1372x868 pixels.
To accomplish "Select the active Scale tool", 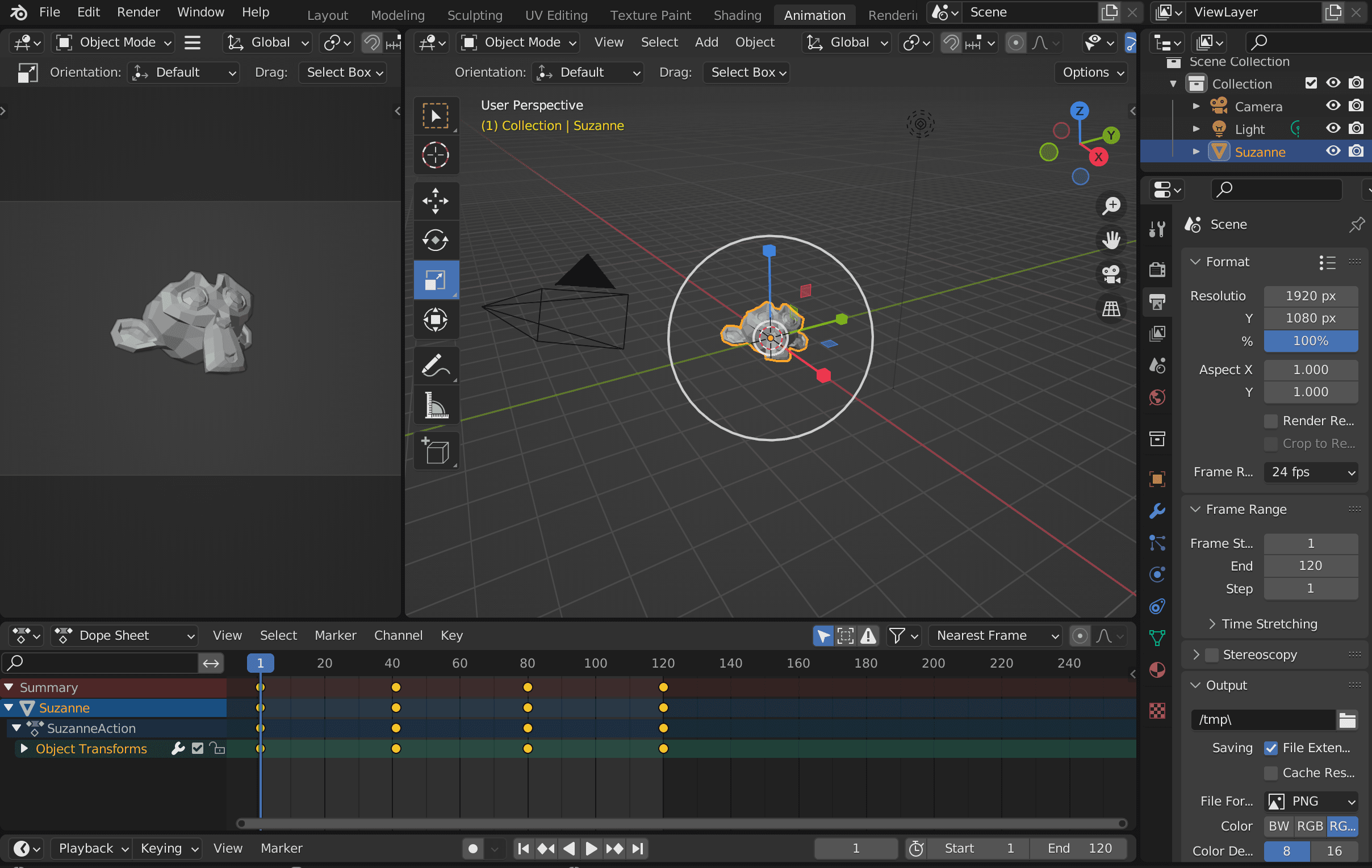I will (436, 280).
